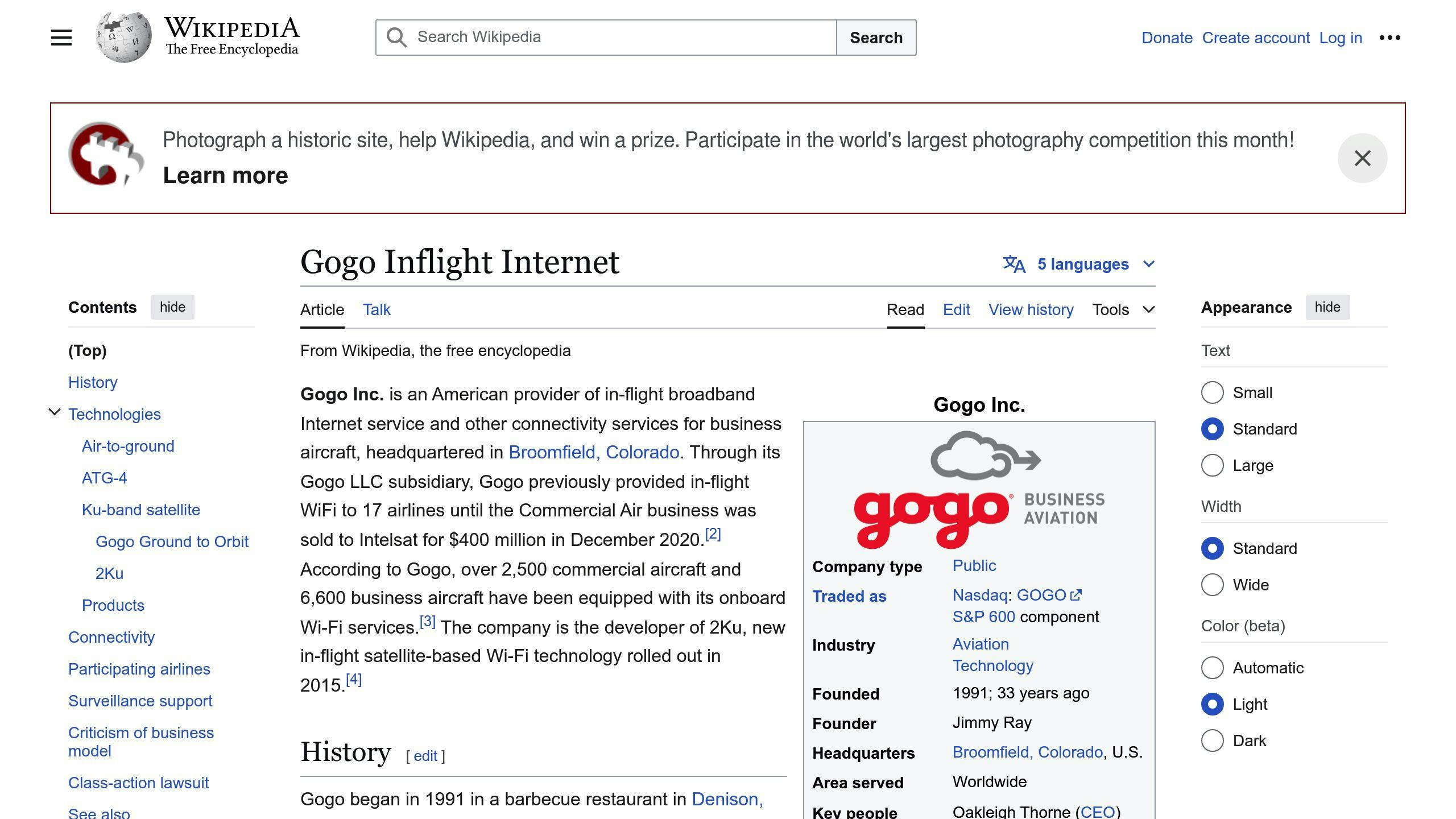Select Small text size
This screenshot has height=819, width=1456.
pyautogui.click(x=1212, y=392)
